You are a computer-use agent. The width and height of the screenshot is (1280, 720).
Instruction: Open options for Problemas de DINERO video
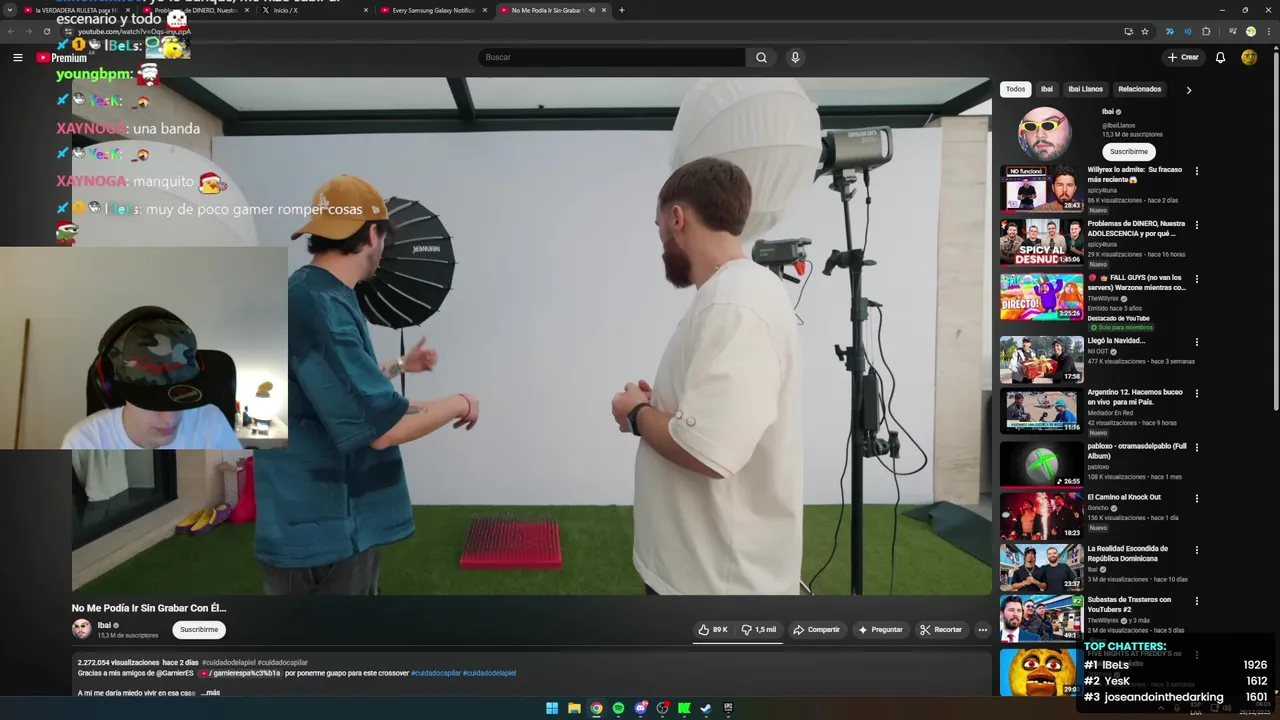point(1196,225)
